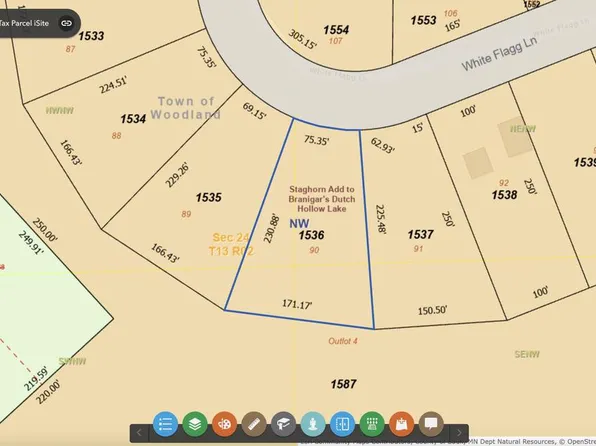596x446 pixels.
Task: Click the Outlot 4 label
Action: (343, 341)
